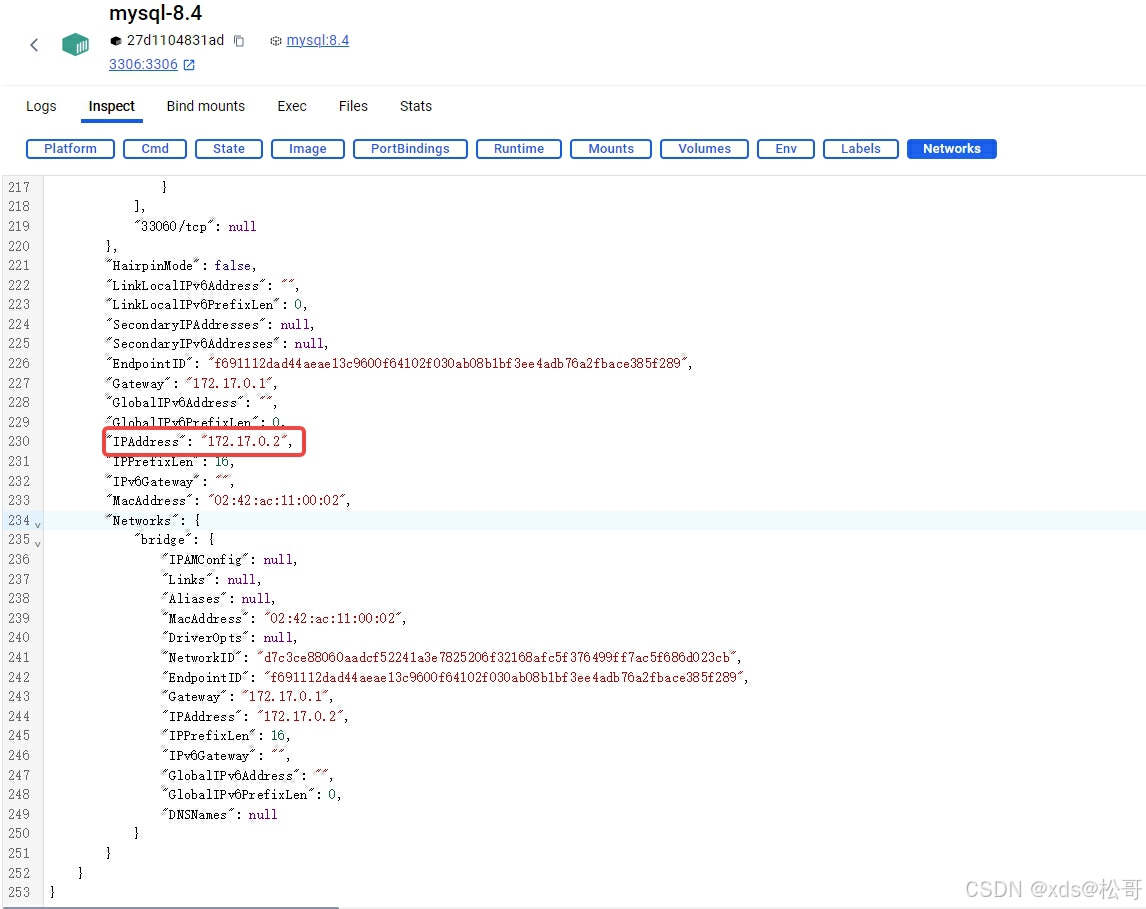Image resolution: width=1146 pixels, height=909 pixels.
Task: Click the EndpointID value on line 226
Action: click(x=447, y=363)
